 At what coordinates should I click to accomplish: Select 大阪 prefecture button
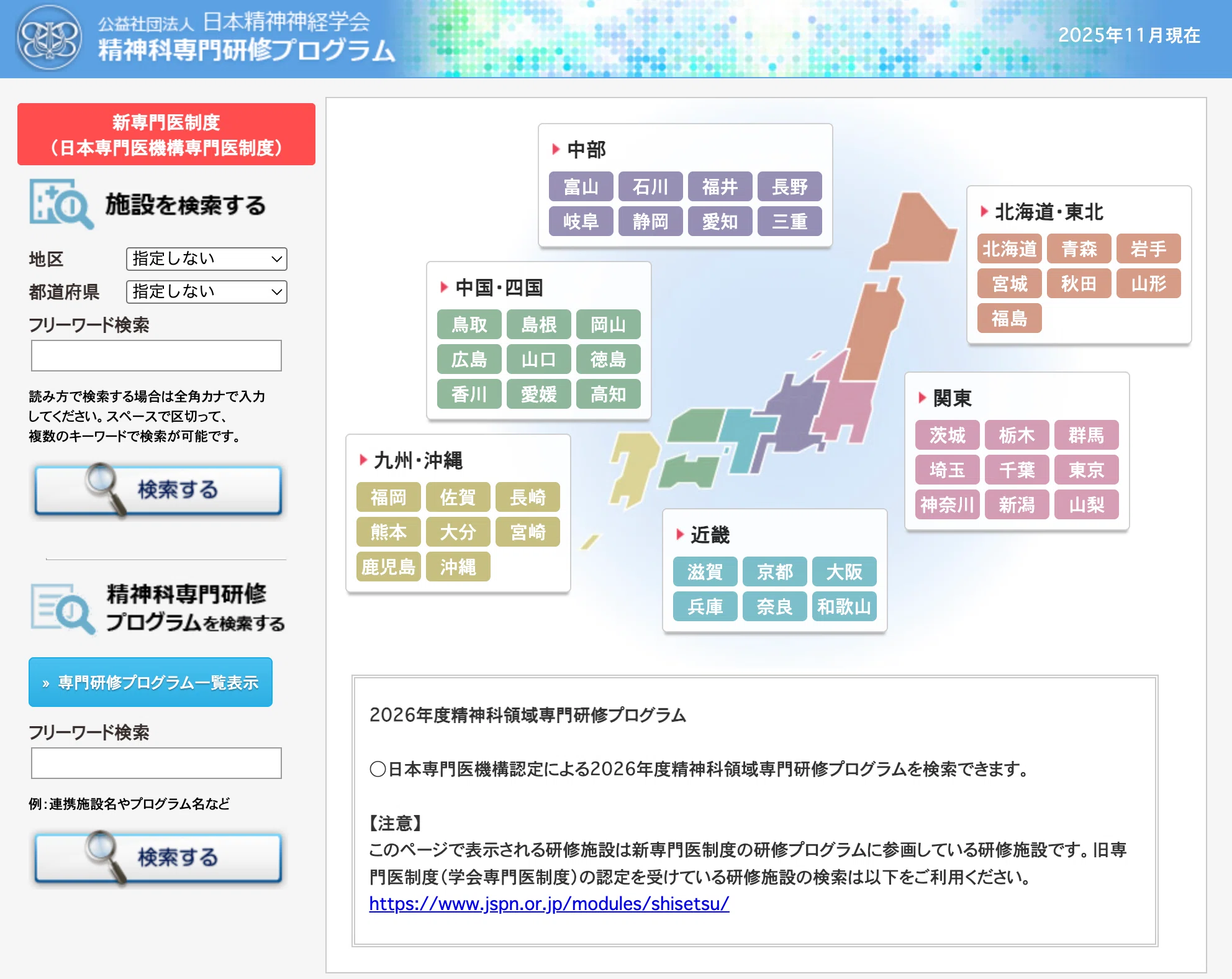point(845,571)
